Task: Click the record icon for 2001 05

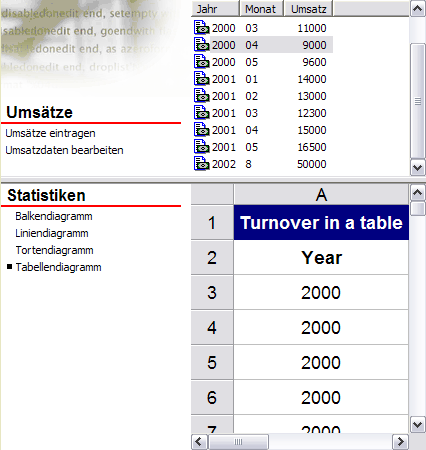Action: pyautogui.click(x=202, y=147)
